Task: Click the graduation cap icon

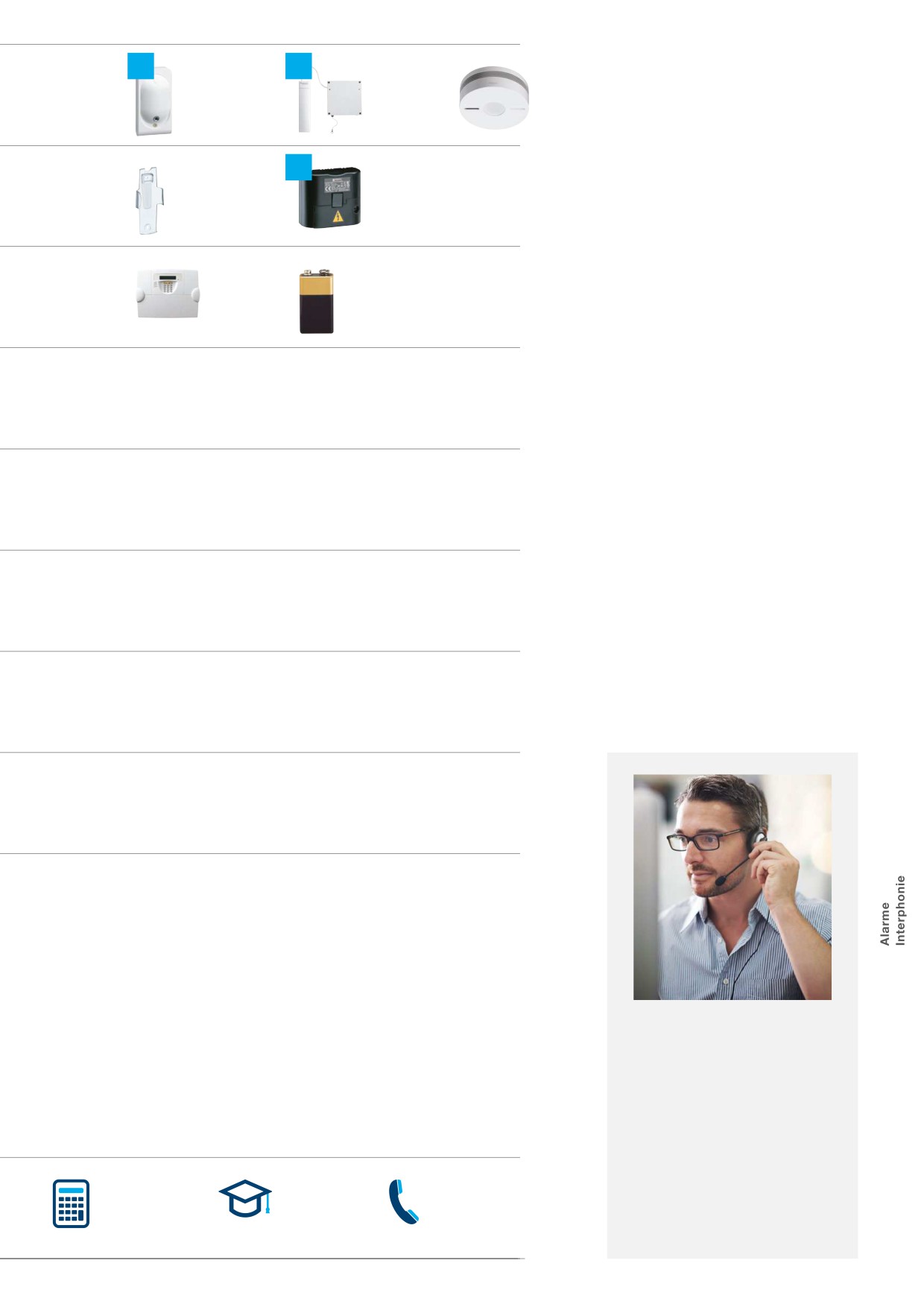Action: click(x=245, y=1198)
